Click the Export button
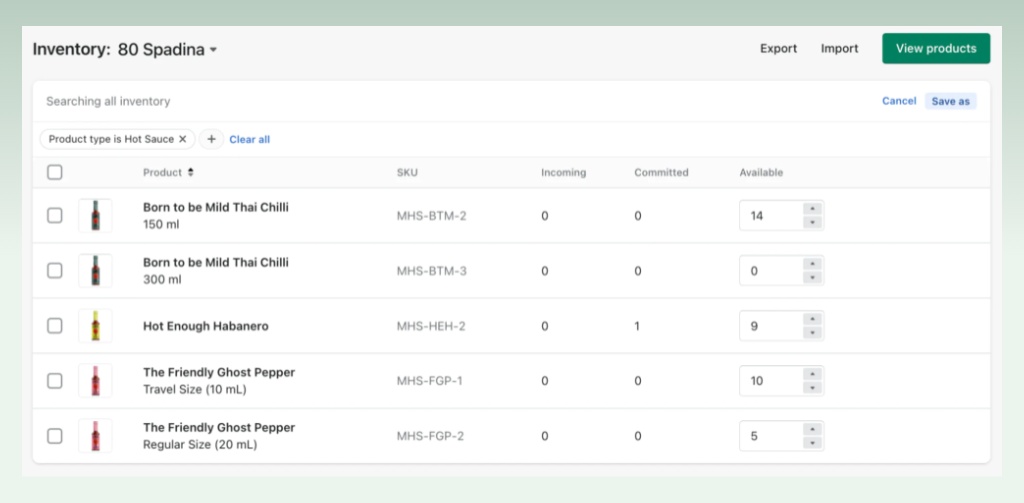The width and height of the screenshot is (1024, 503). pos(778,48)
